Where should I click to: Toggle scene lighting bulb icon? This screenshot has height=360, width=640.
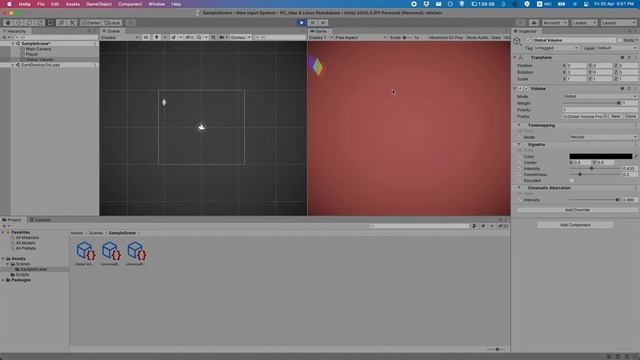156,38
